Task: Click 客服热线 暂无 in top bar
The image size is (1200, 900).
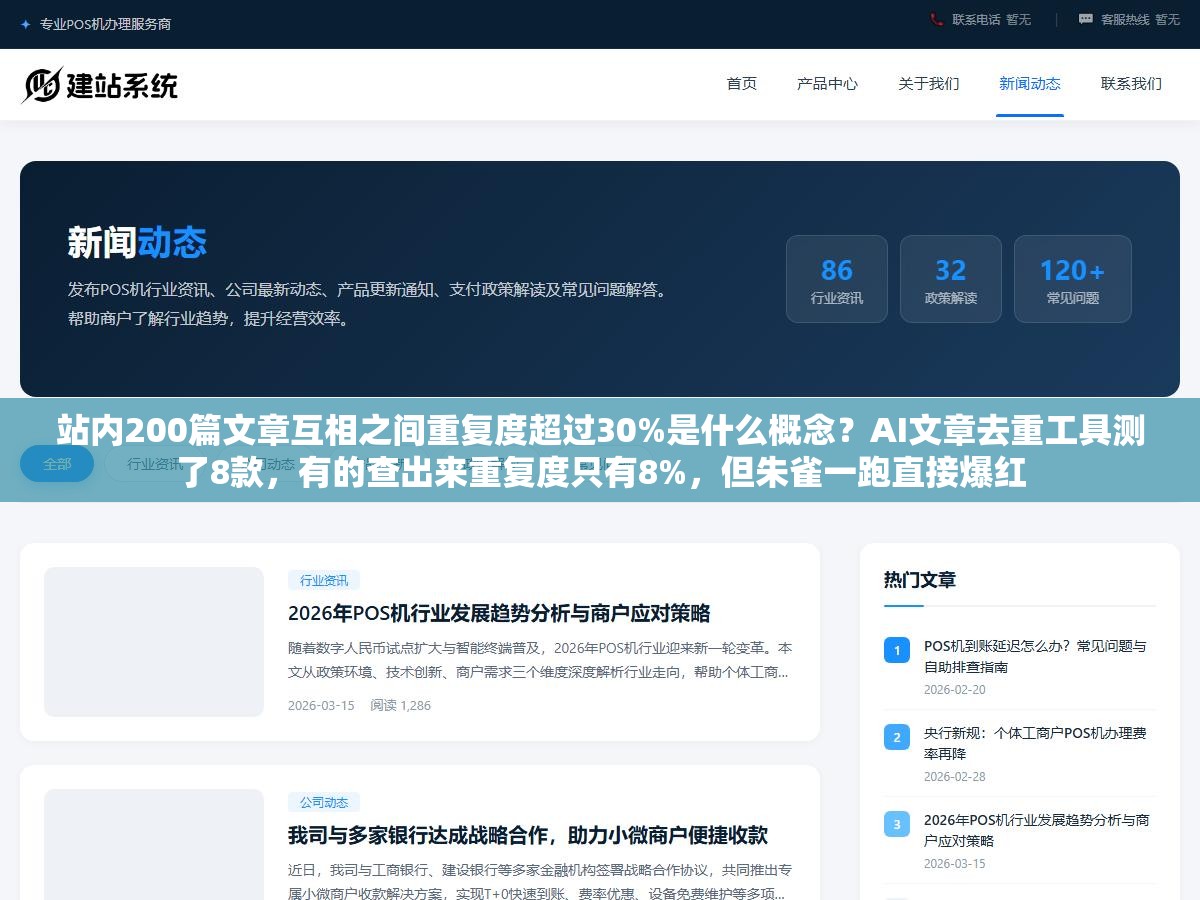Action: (1140, 19)
